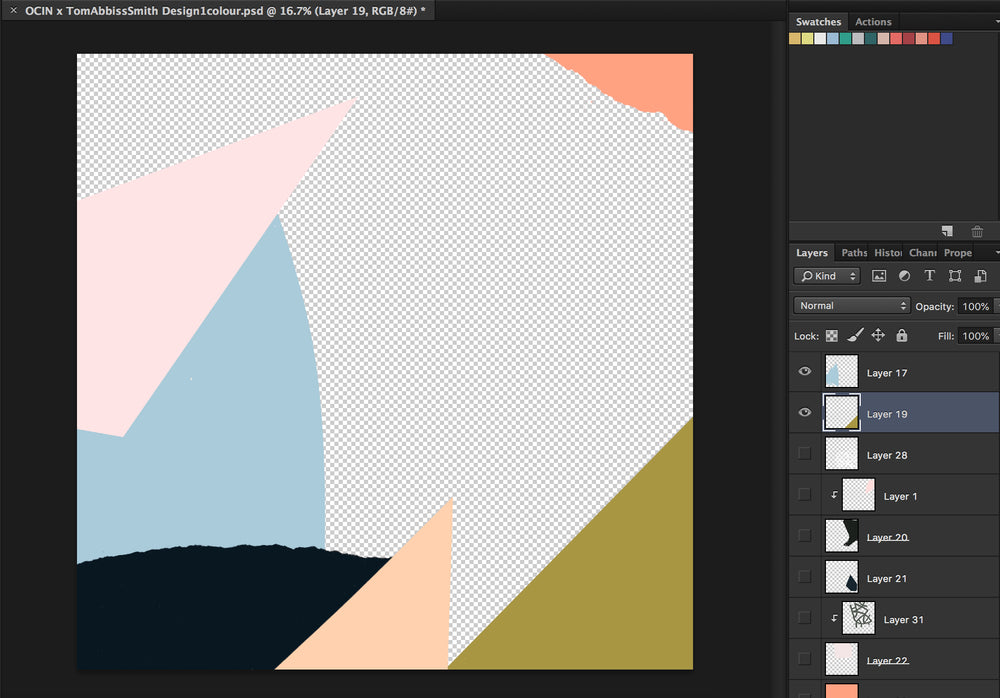
Task: Select the Layer 20 name
Action: [887, 537]
